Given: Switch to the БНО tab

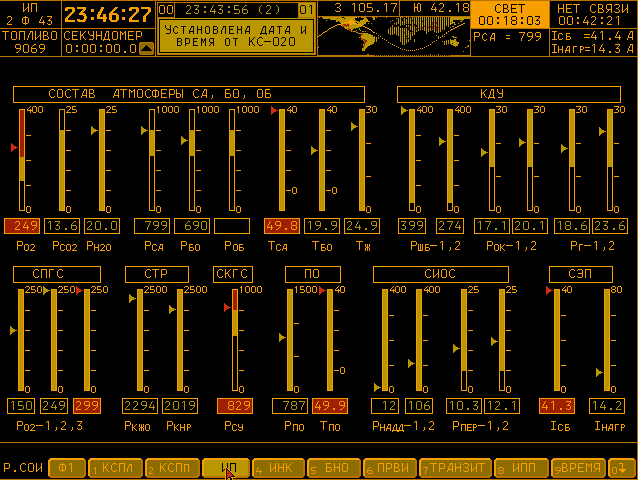Looking at the screenshot, I should point(334,468).
